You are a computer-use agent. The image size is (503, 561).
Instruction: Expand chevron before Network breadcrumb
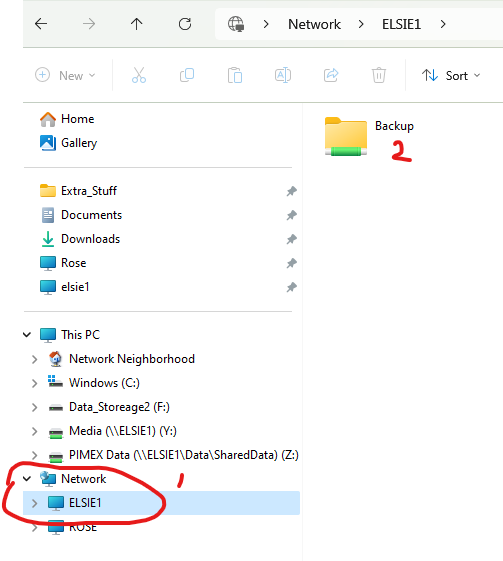pyautogui.click(x=266, y=24)
